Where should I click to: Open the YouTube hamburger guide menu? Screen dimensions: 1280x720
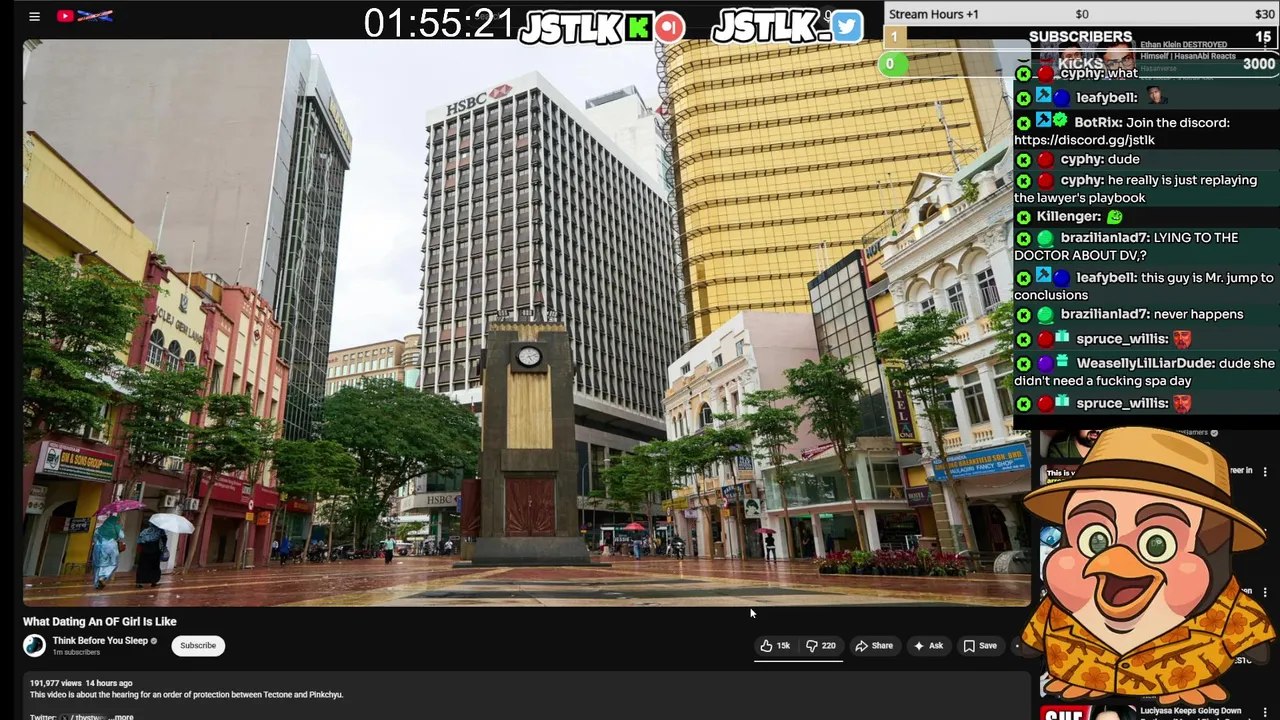coord(34,16)
